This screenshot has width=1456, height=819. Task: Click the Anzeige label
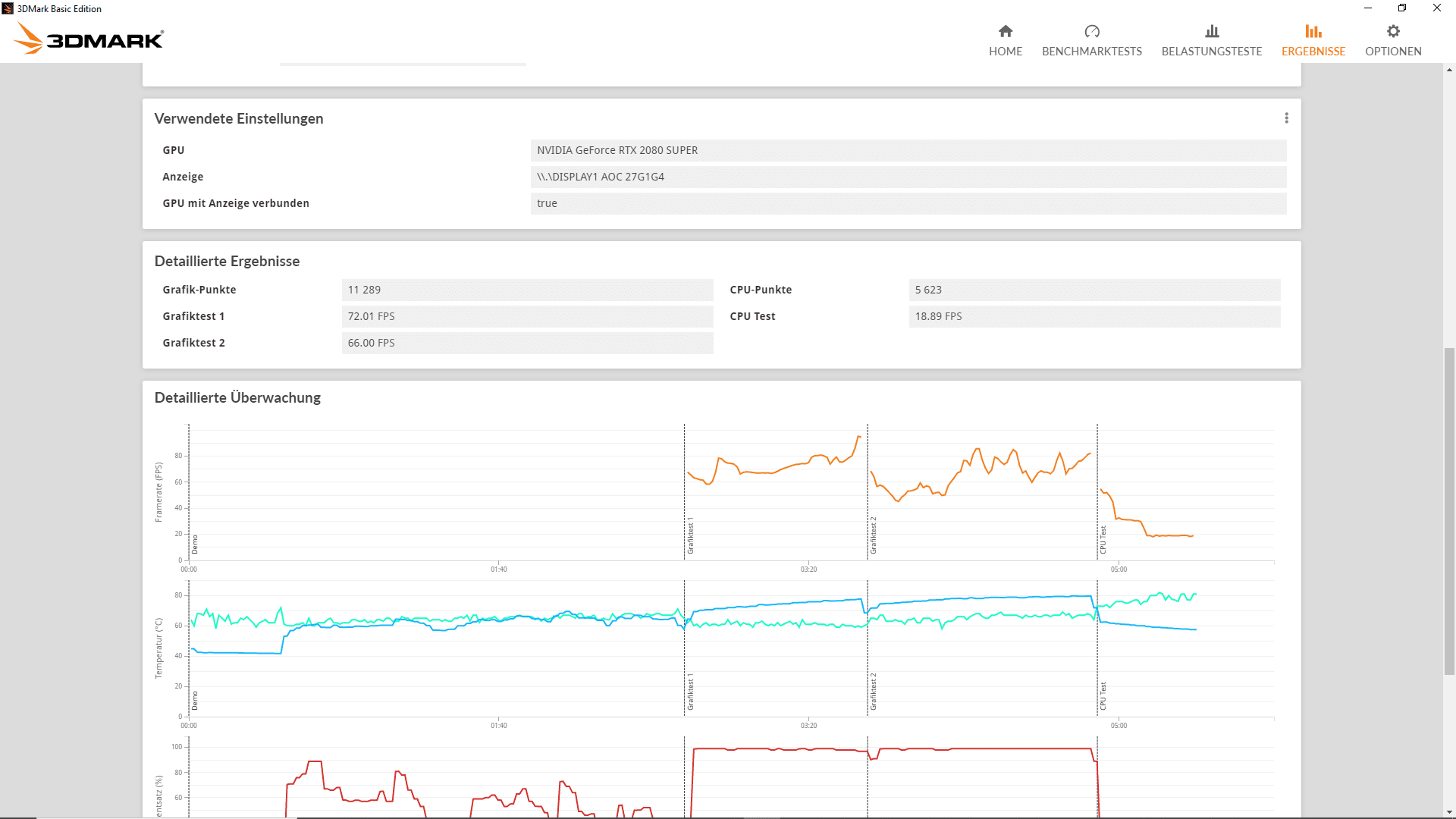(183, 177)
